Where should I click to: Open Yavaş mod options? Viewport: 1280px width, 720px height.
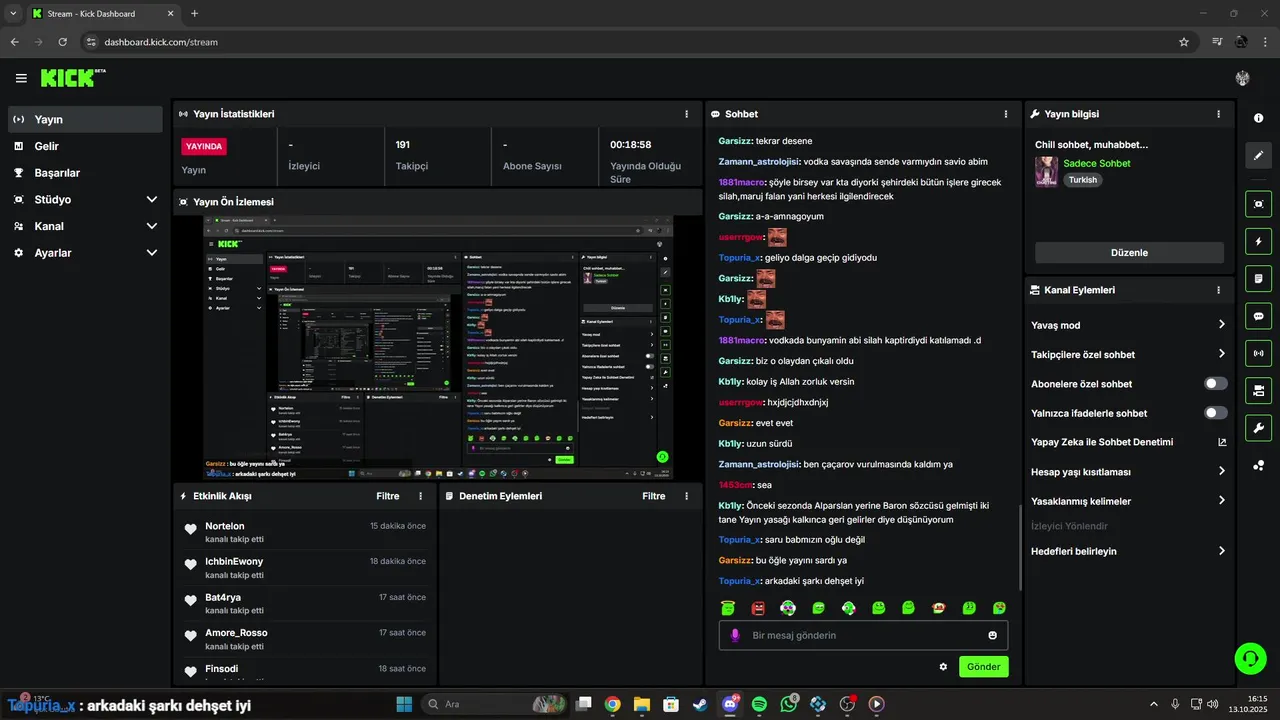click(1129, 325)
